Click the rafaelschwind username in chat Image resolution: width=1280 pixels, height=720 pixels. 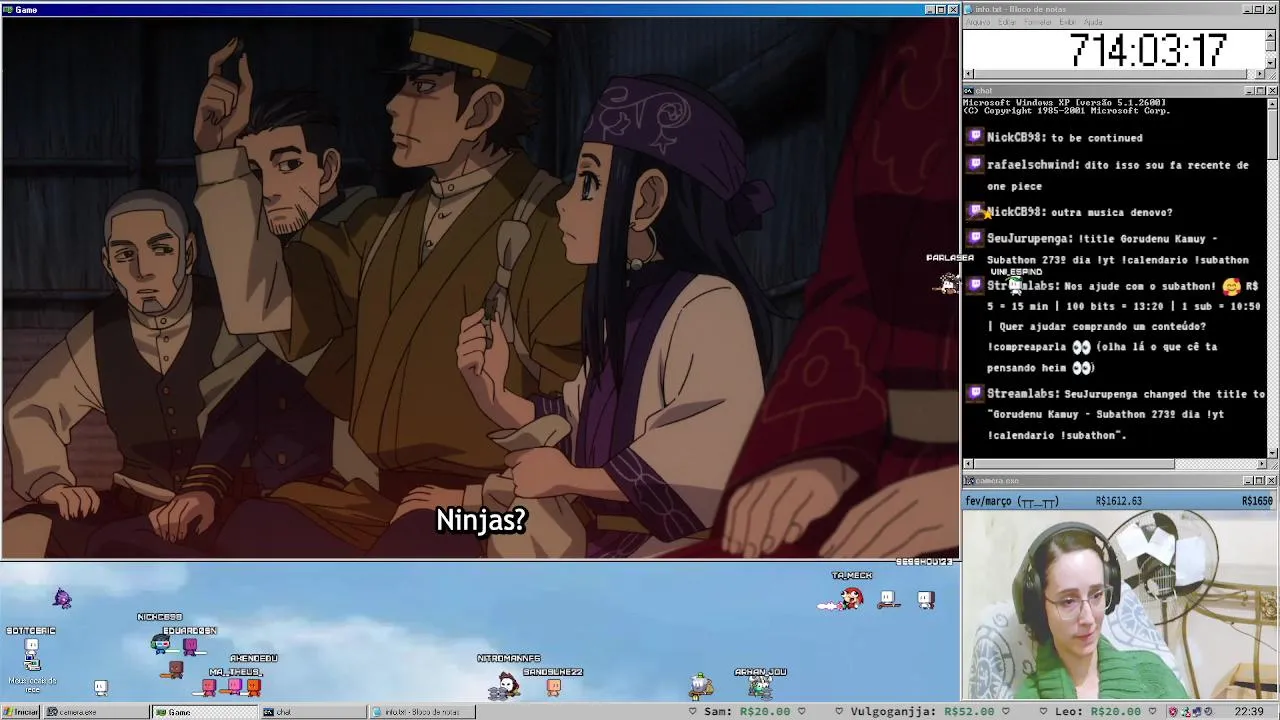(1033, 165)
